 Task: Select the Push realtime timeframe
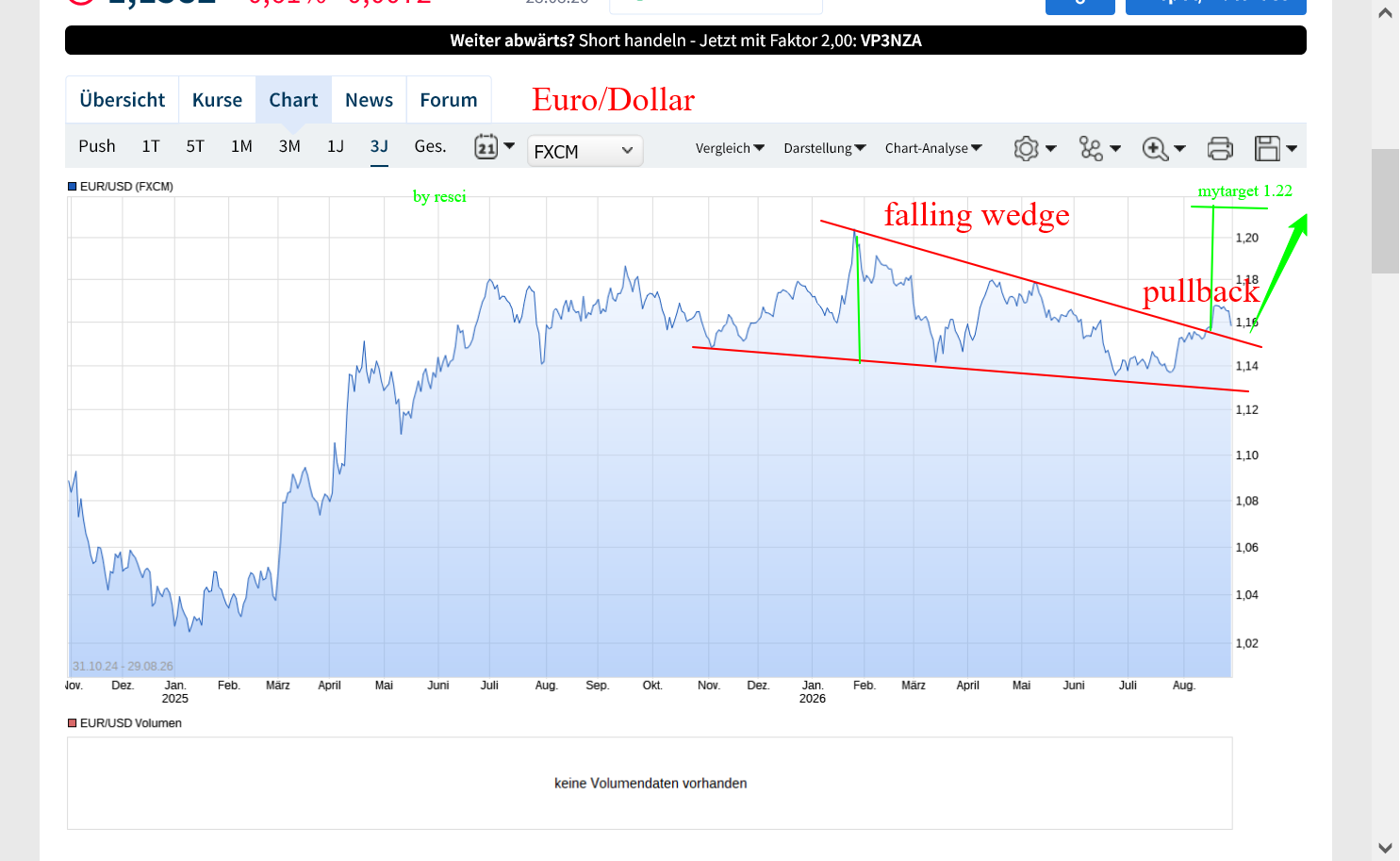tap(97, 146)
